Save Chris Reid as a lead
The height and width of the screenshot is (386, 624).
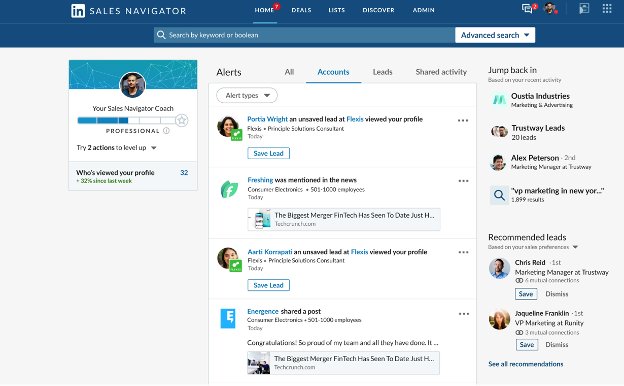(x=526, y=294)
